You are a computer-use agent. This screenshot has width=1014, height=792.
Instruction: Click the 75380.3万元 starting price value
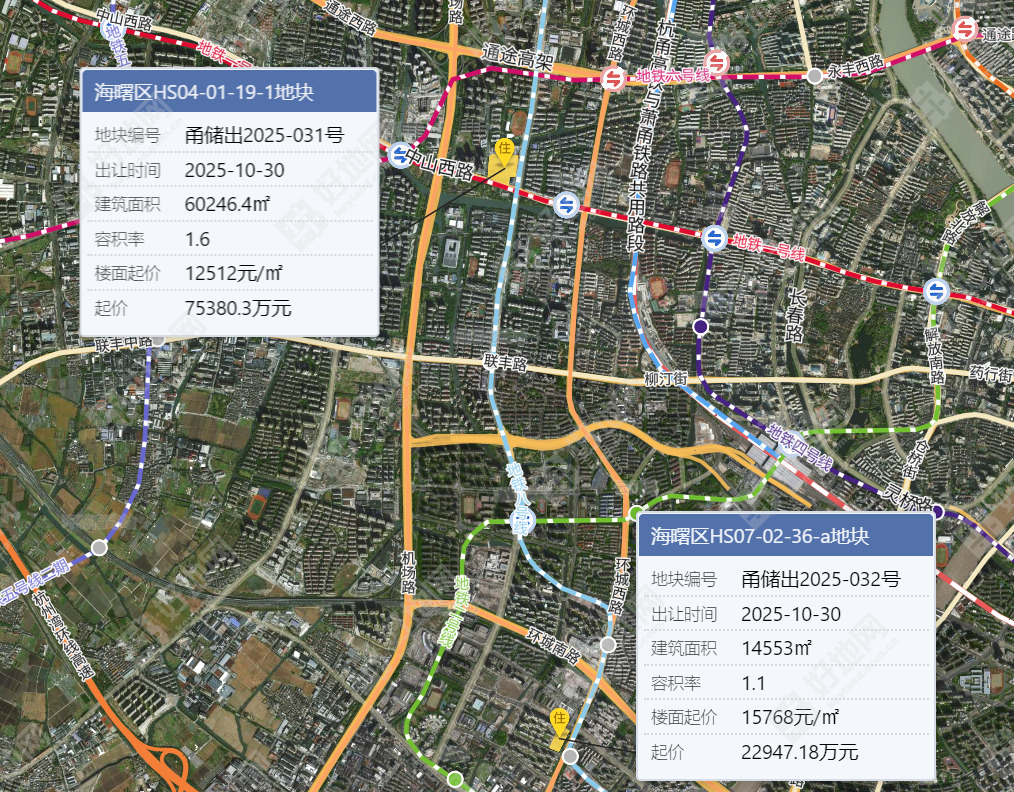[238, 308]
